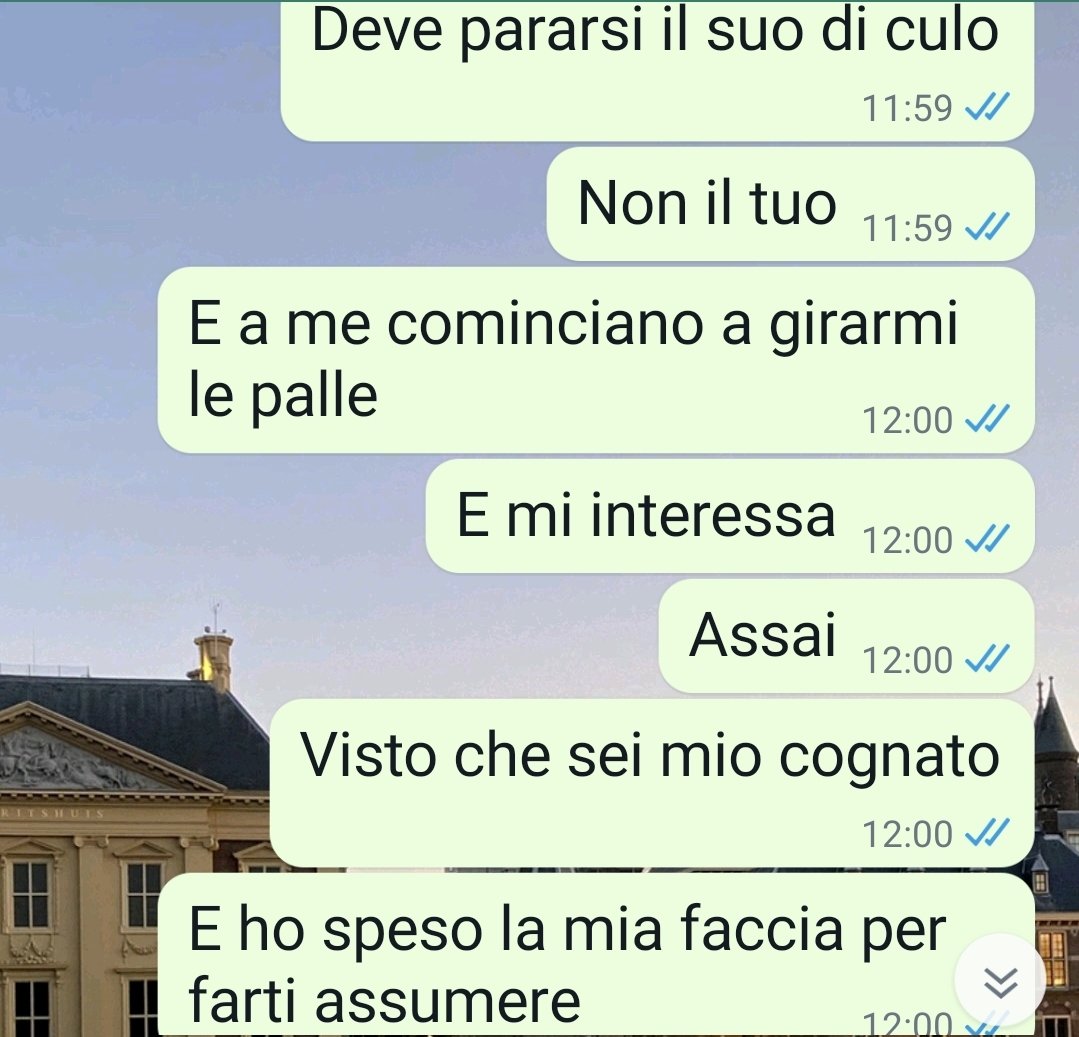The width and height of the screenshot is (1079, 1037).
Task: Tap the 11:59 timestamp on 'Non il tuo'
Action: (907, 228)
